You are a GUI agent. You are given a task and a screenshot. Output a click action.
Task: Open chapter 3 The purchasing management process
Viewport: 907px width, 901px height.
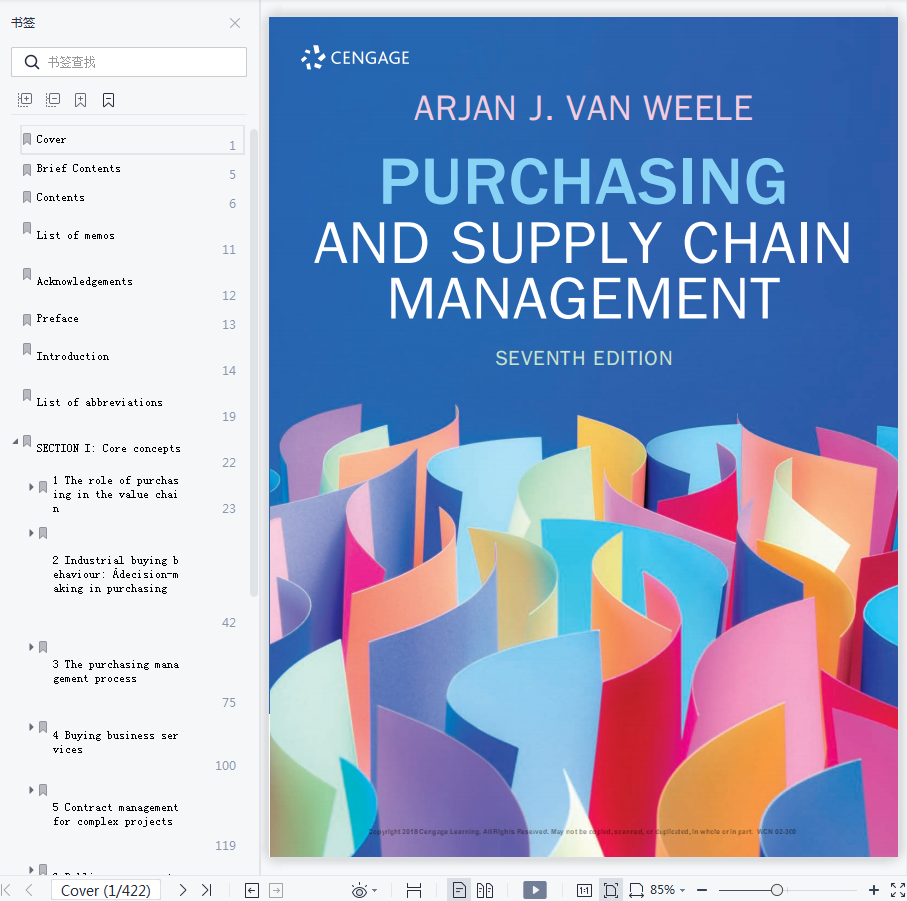[115, 671]
